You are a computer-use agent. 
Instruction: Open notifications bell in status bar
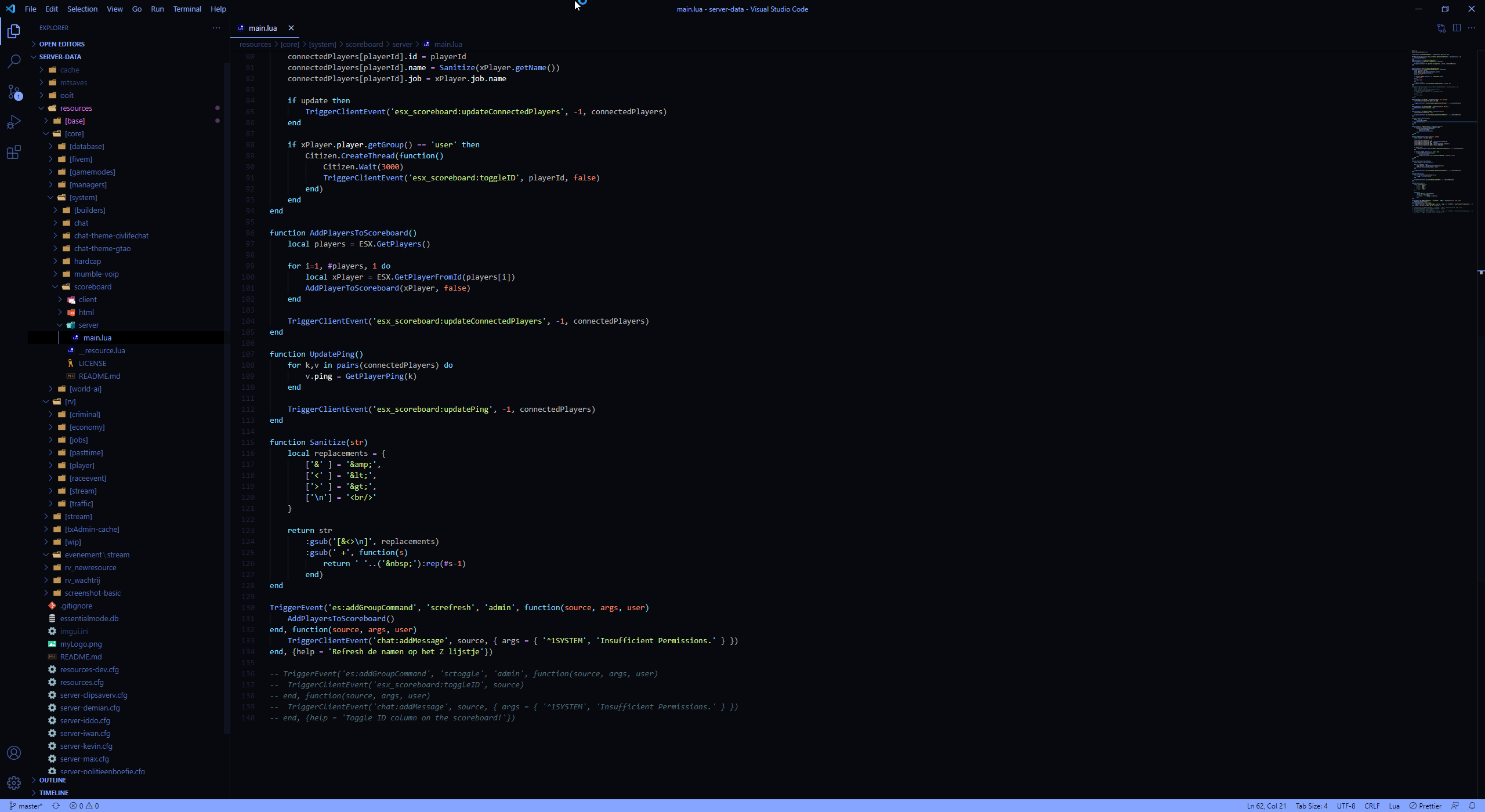1472,806
